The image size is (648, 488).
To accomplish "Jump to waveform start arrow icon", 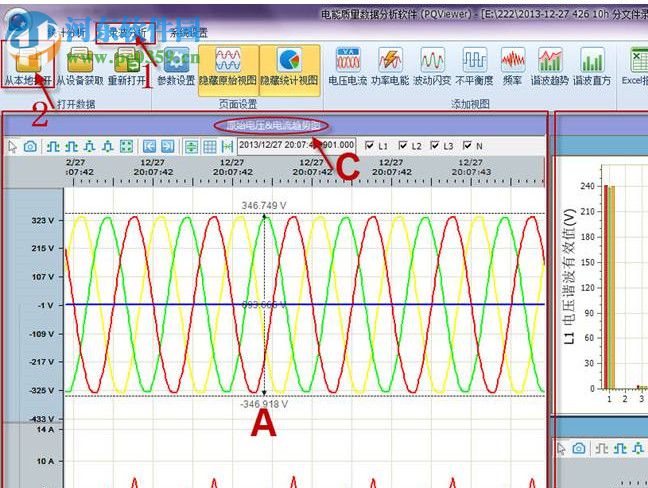I will [149, 146].
